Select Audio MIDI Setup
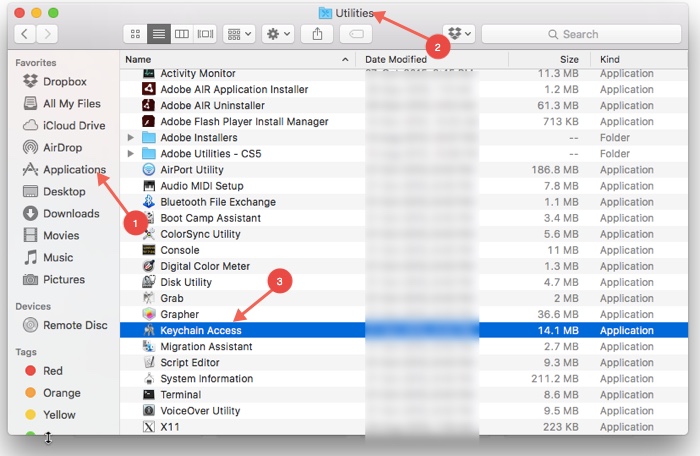700x456 pixels. 404,186
